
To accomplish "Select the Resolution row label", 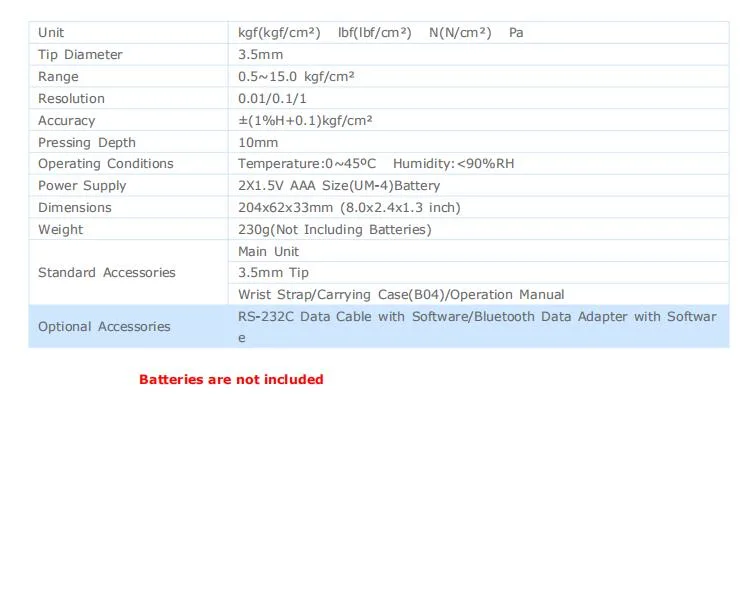I will [x=71, y=99].
